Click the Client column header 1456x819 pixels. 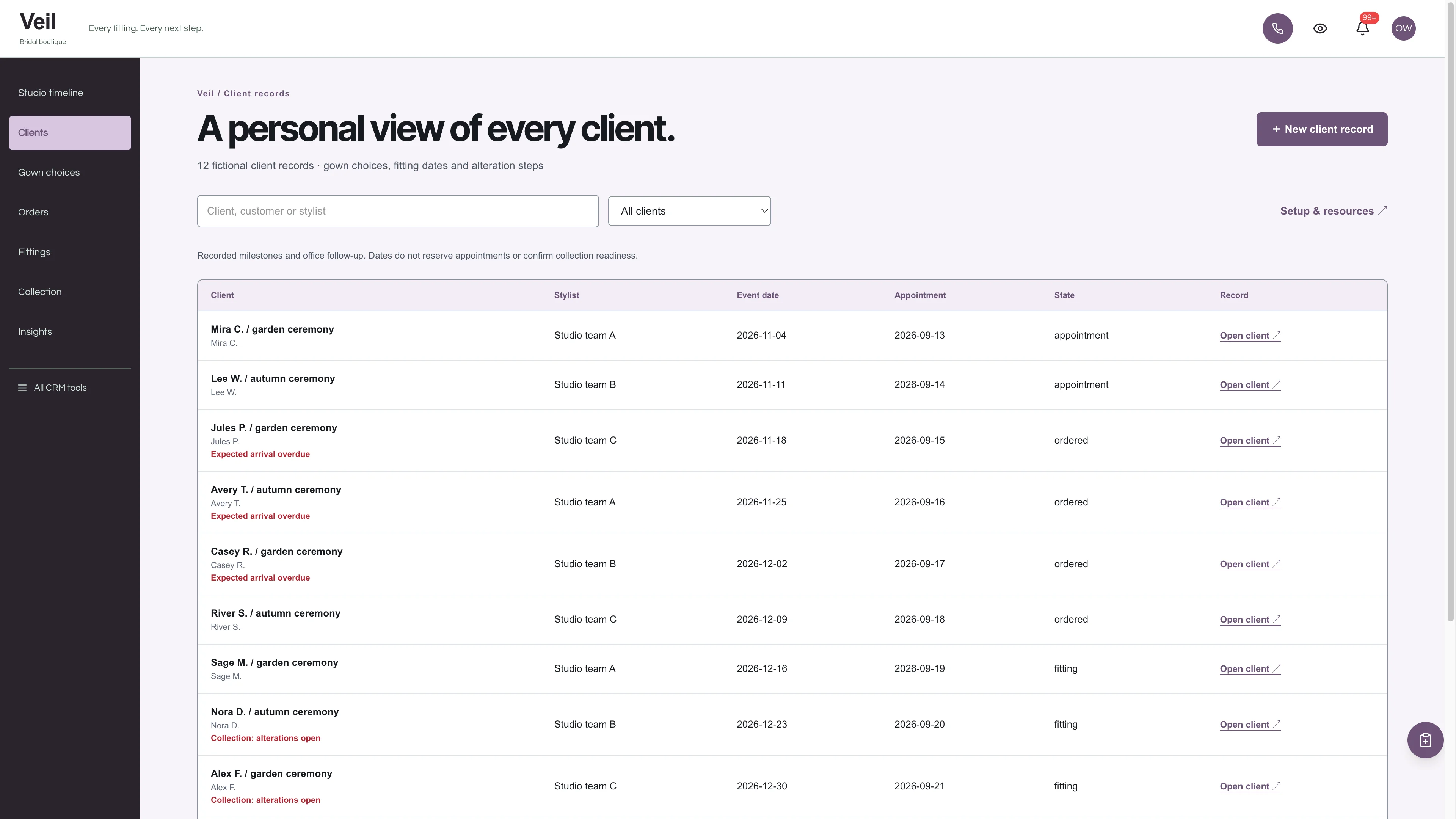pyautogui.click(x=222, y=295)
